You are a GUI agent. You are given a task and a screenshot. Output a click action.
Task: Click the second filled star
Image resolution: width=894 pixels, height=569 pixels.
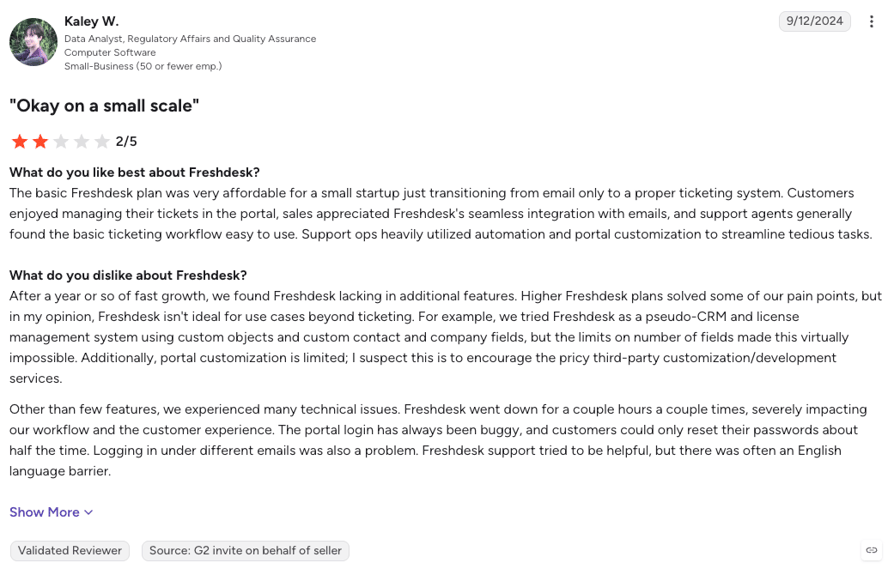click(x=40, y=141)
